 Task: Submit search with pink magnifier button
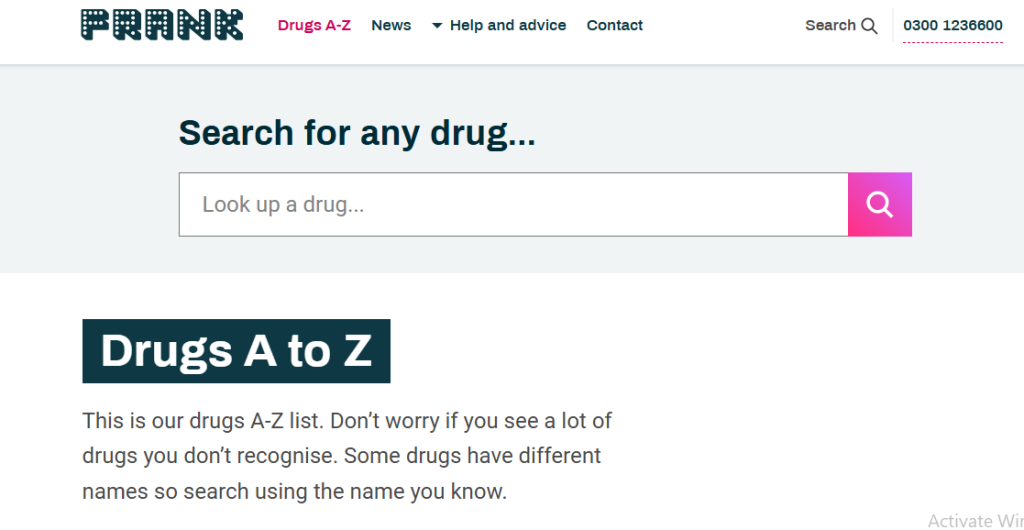[880, 204]
